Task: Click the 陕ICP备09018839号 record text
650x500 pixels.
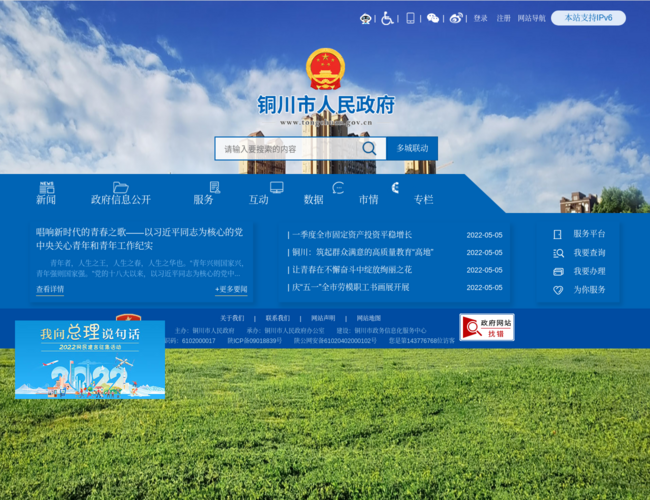Action: (255, 341)
